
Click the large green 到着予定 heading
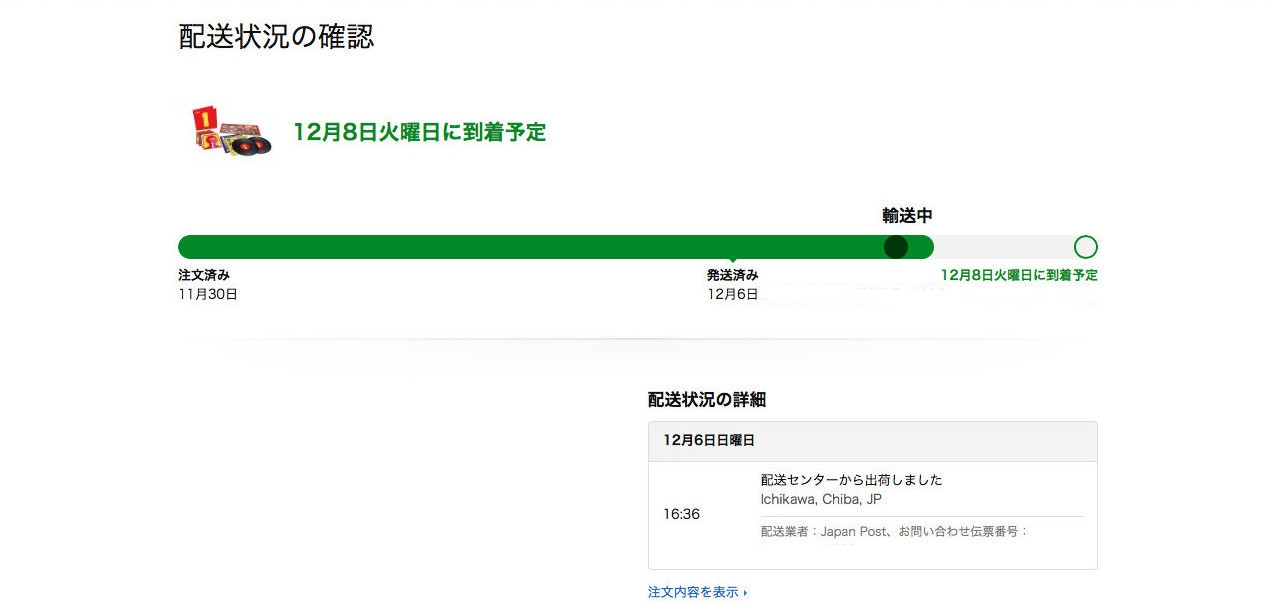tap(419, 132)
